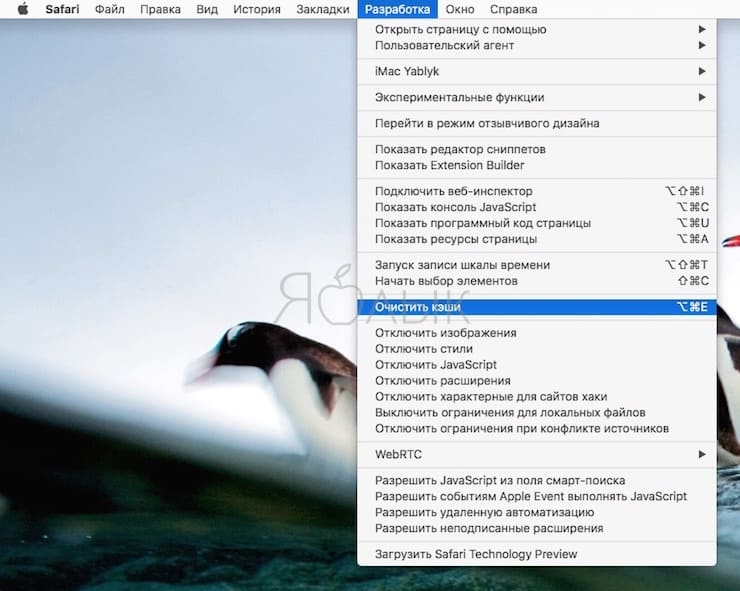This screenshot has width=740, height=591.
Task: Toggle Разрешить событиям Apple Event выполнять JavaScript
Action: coord(537,496)
